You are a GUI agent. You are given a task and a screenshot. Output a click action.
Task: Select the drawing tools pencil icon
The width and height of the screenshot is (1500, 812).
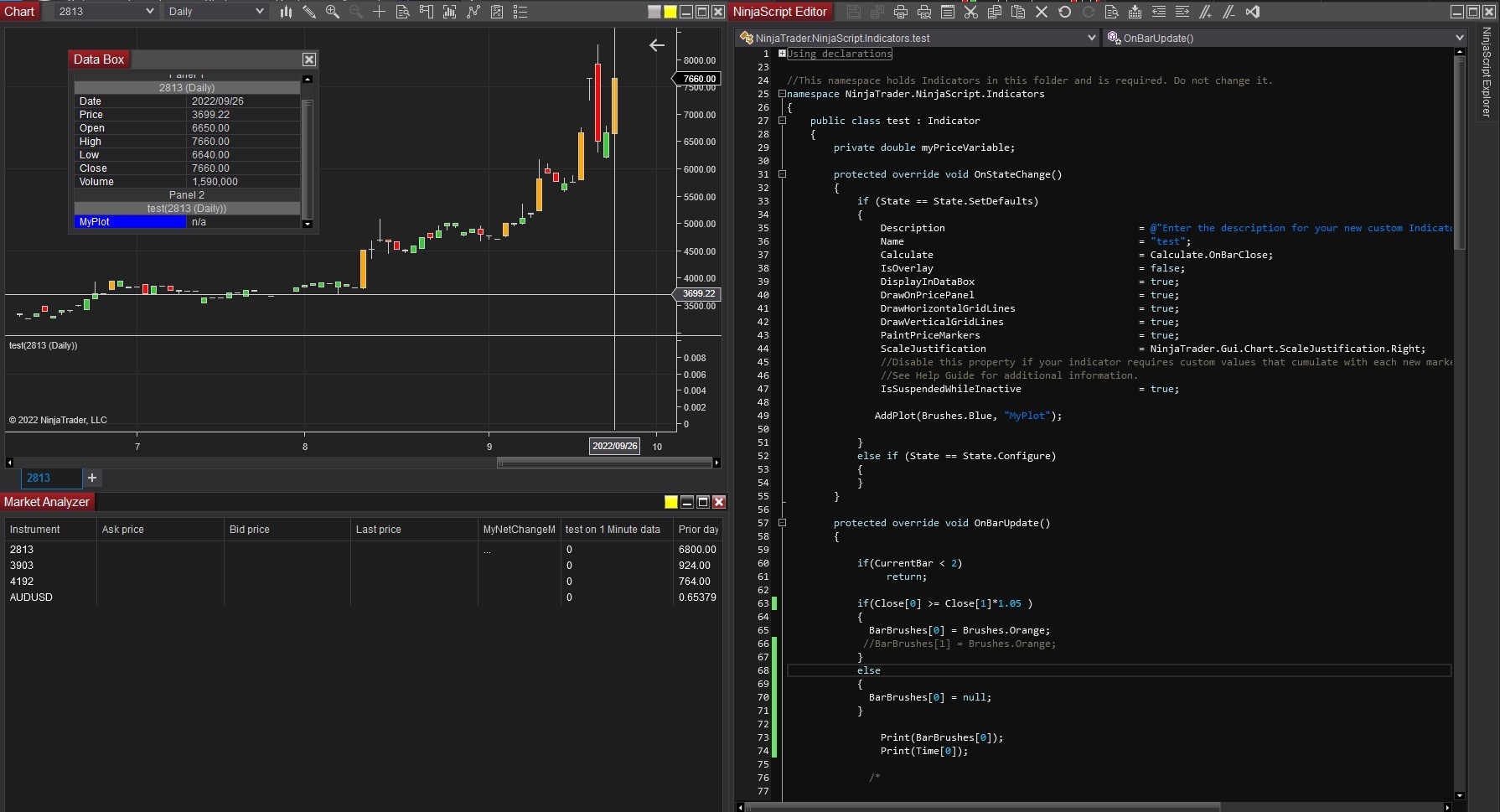(309, 12)
